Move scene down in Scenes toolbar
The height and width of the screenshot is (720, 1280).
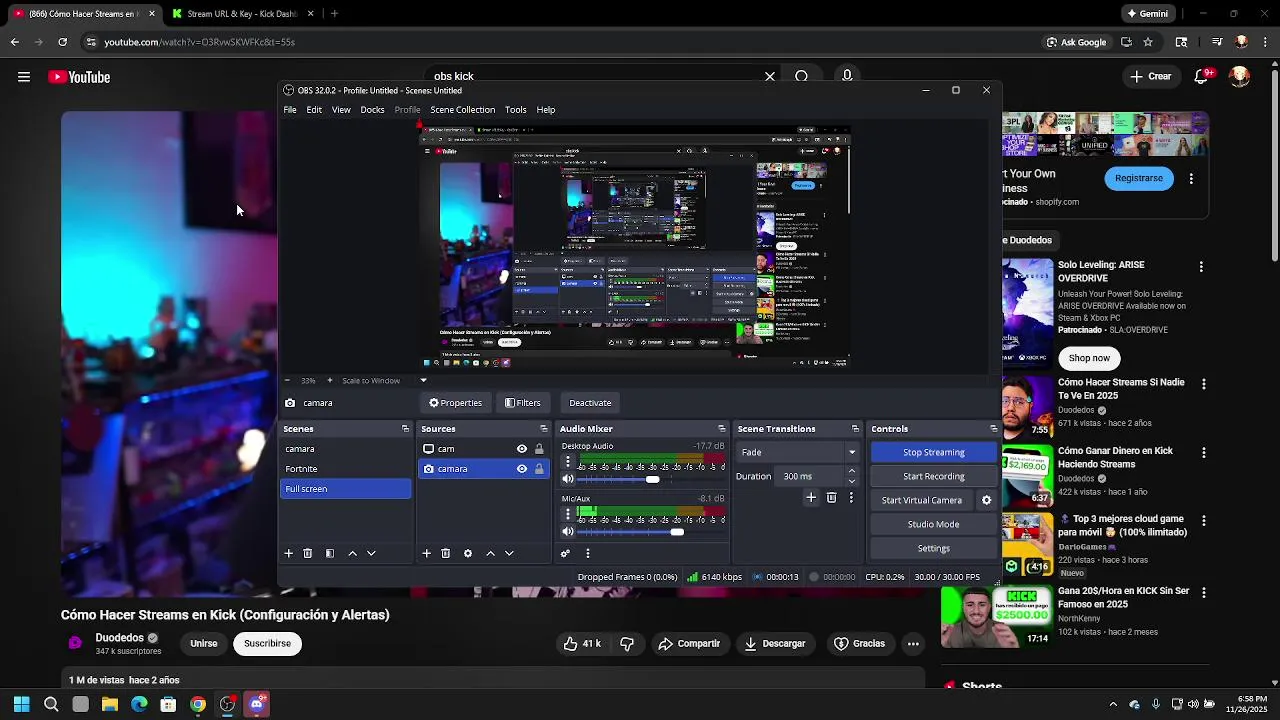[371, 553]
